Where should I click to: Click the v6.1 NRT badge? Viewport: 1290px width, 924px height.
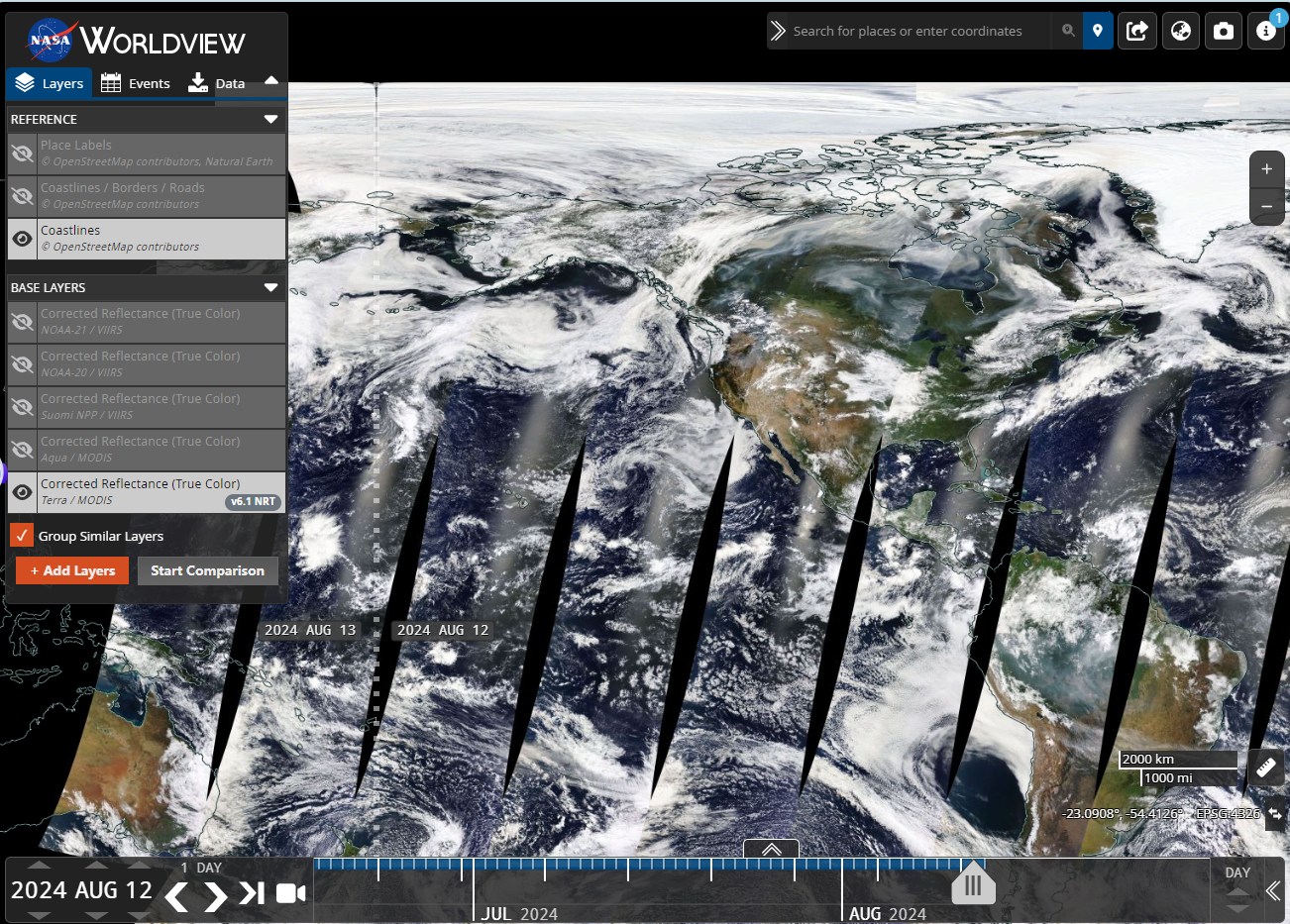point(253,501)
